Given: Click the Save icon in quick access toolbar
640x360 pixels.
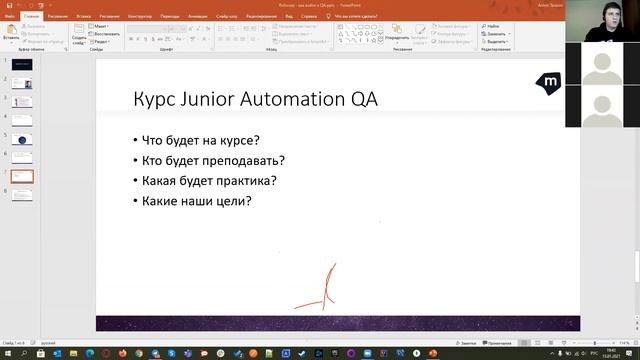Looking at the screenshot, I should (9, 5).
